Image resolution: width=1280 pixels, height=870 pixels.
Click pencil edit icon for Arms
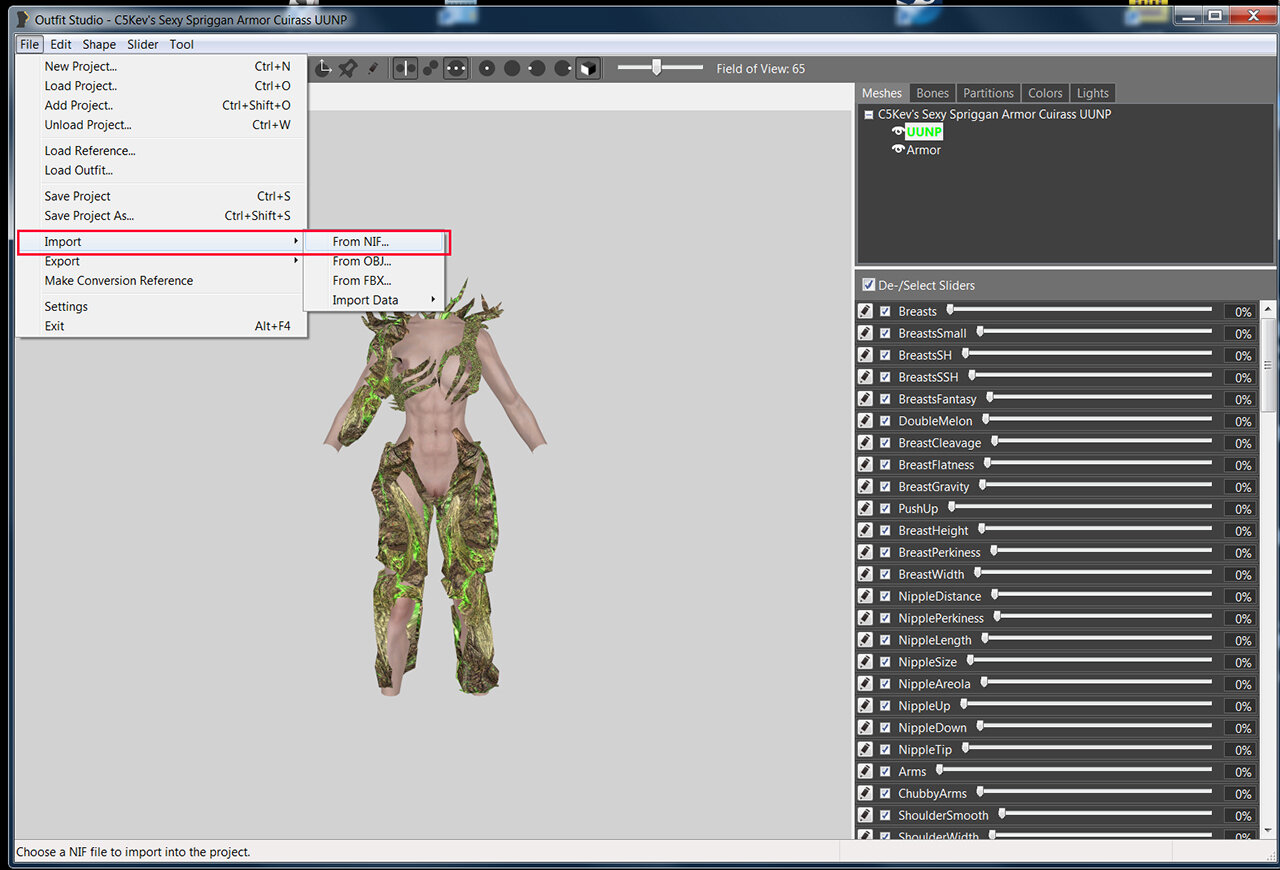pos(866,772)
